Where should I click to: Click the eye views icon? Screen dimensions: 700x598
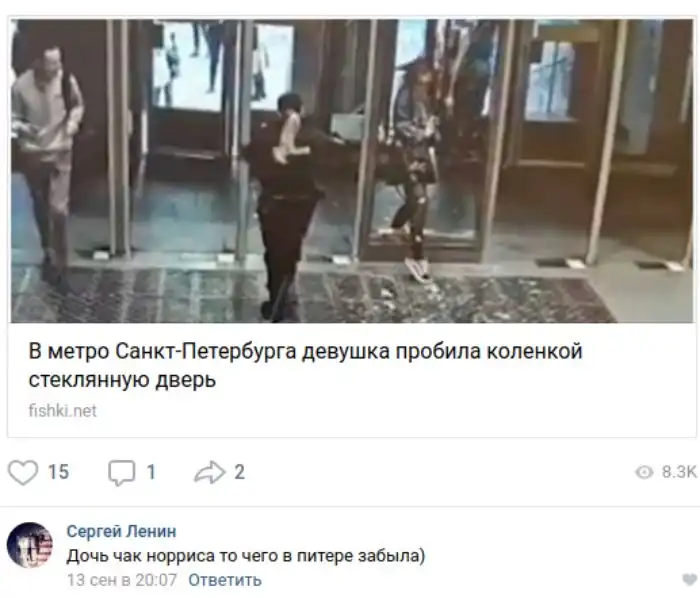[x=644, y=472]
